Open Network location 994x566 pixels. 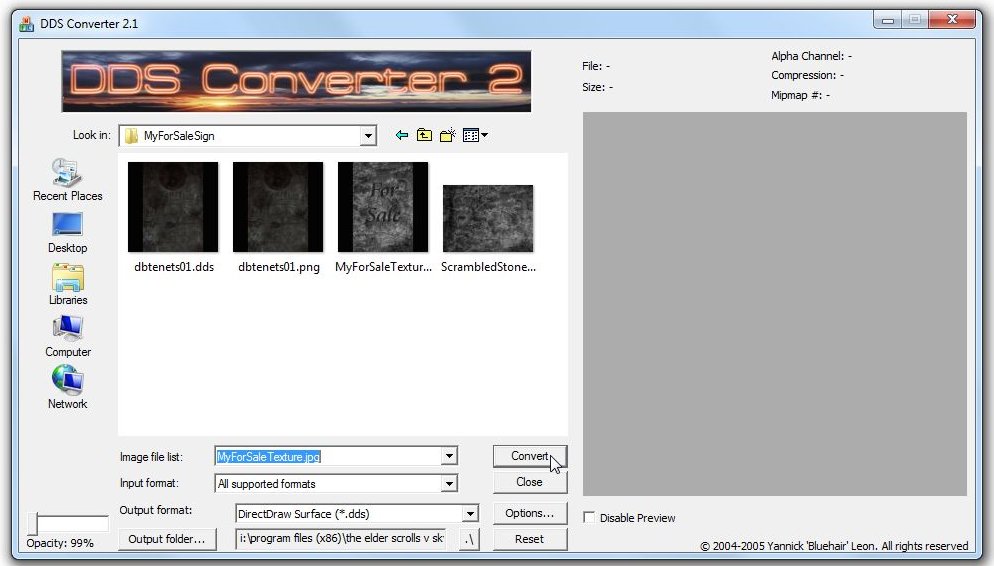tap(67, 388)
